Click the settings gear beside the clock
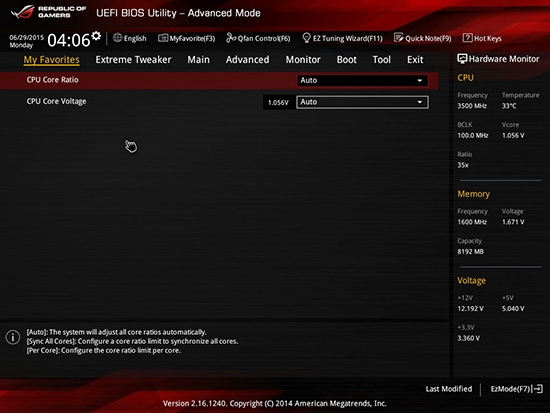The width and height of the screenshot is (550, 413). pyautogui.click(x=96, y=36)
